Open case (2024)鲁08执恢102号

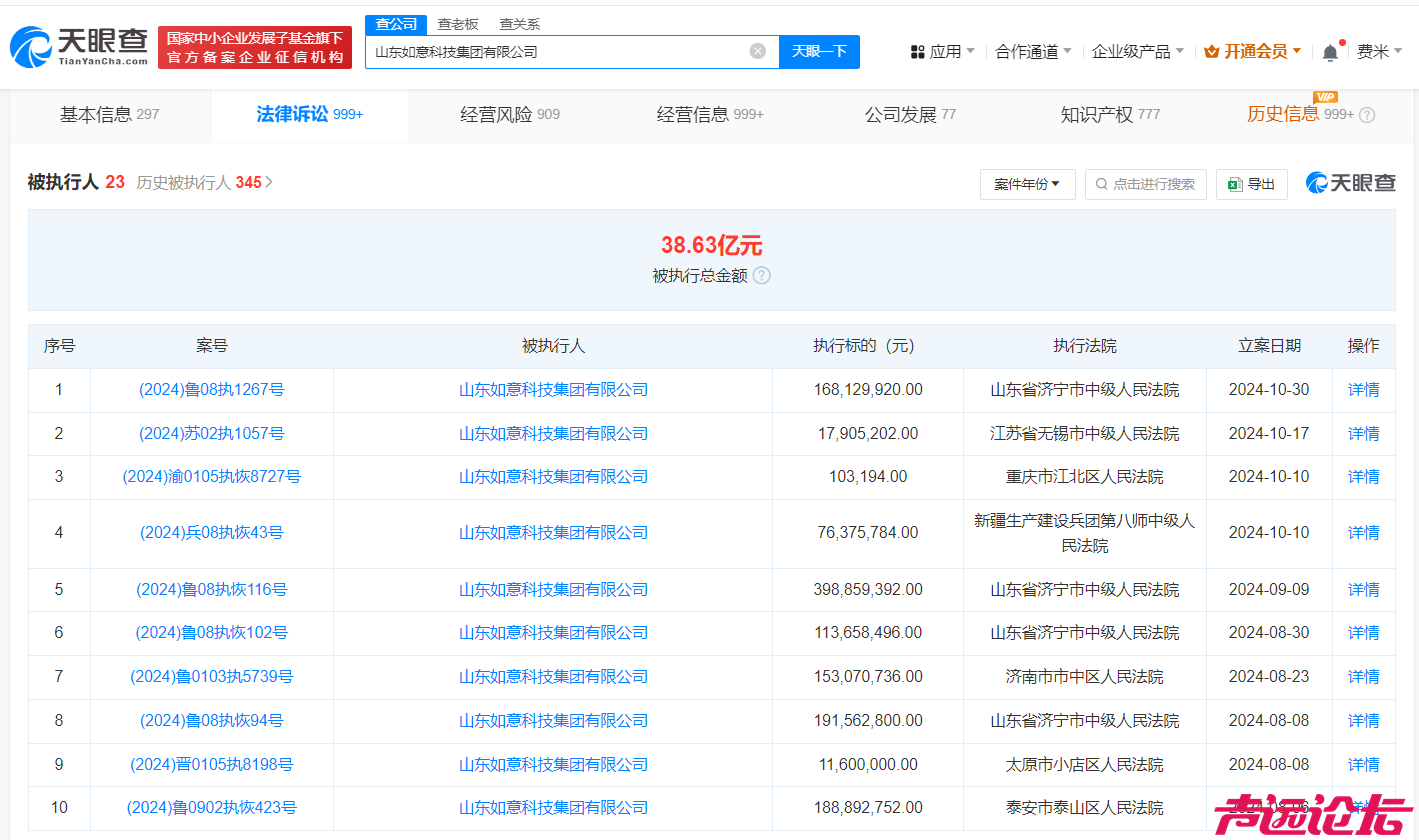coord(212,633)
